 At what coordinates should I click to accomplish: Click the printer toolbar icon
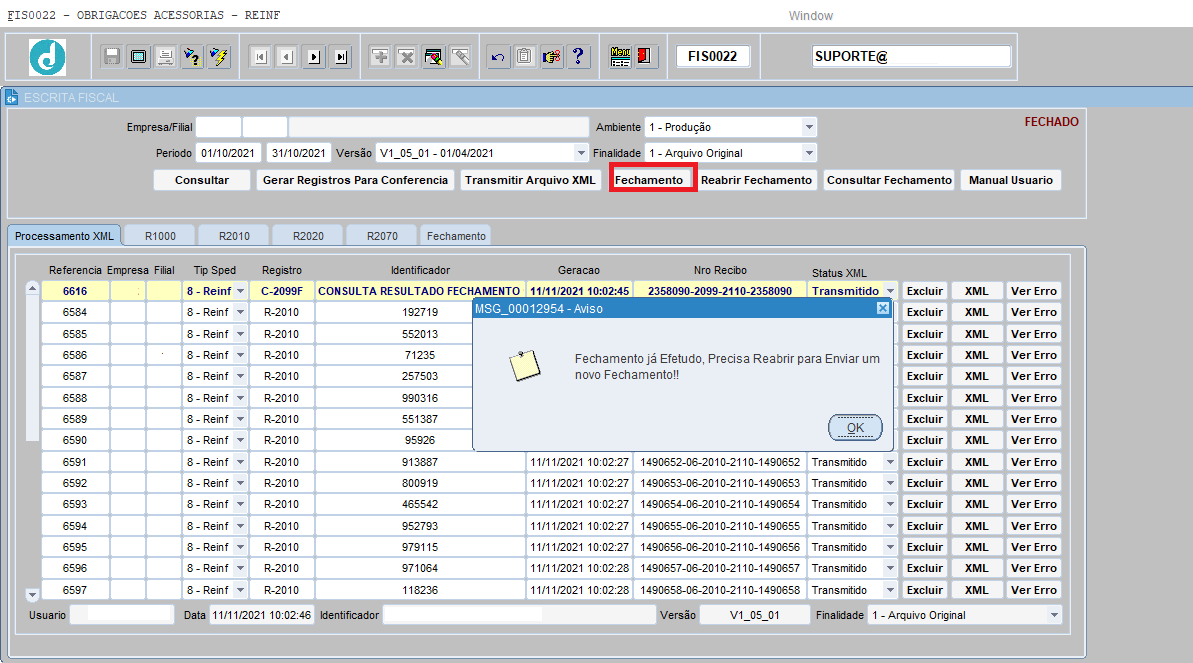[165, 56]
